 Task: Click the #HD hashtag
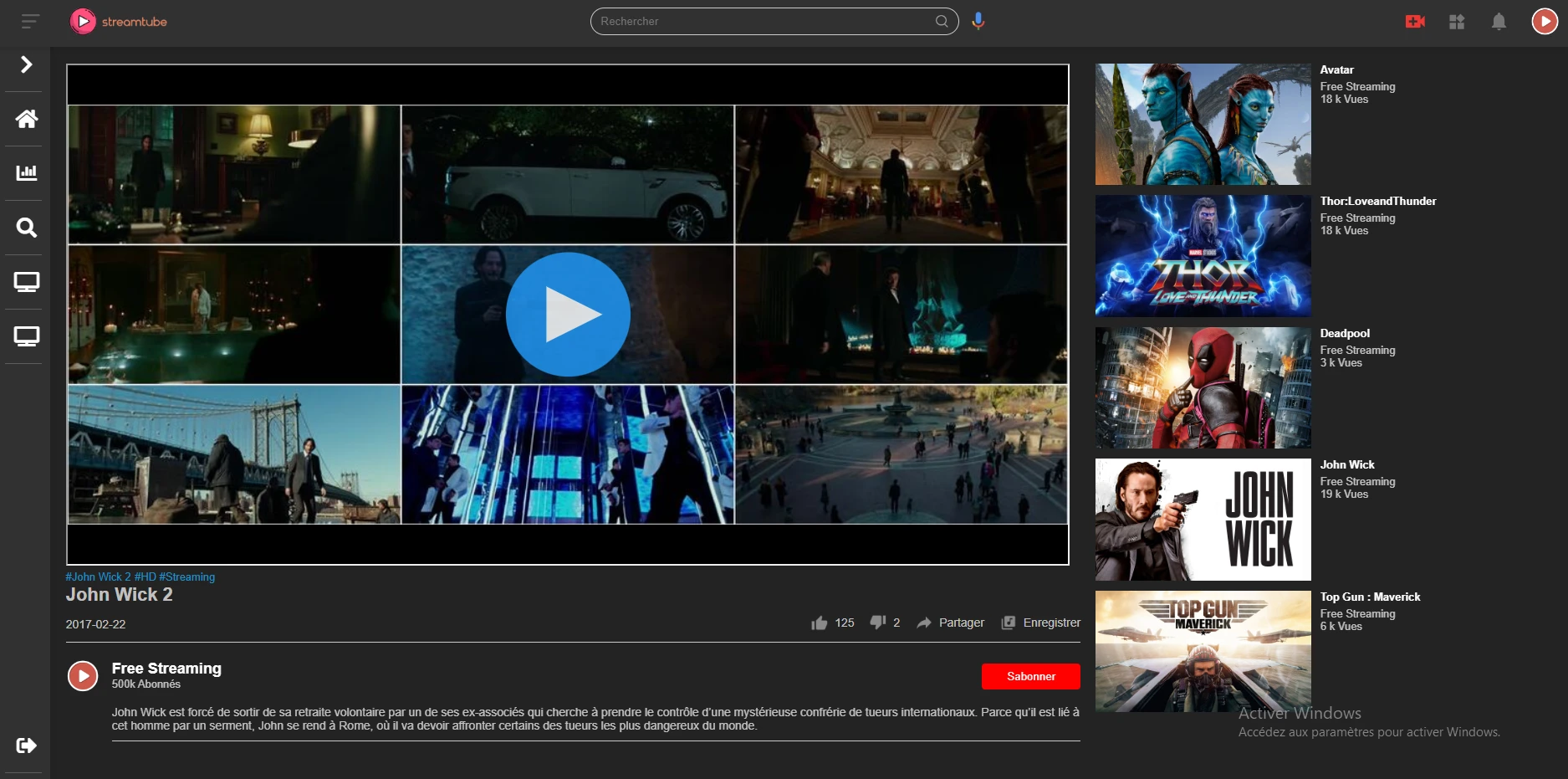tap(146, 577)
